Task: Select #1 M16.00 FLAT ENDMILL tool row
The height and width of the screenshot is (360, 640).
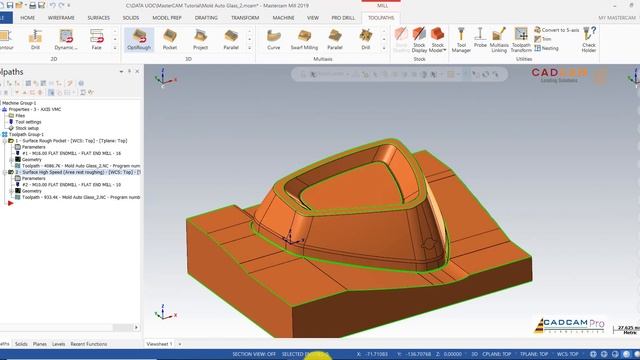Action: click(71, 153)
